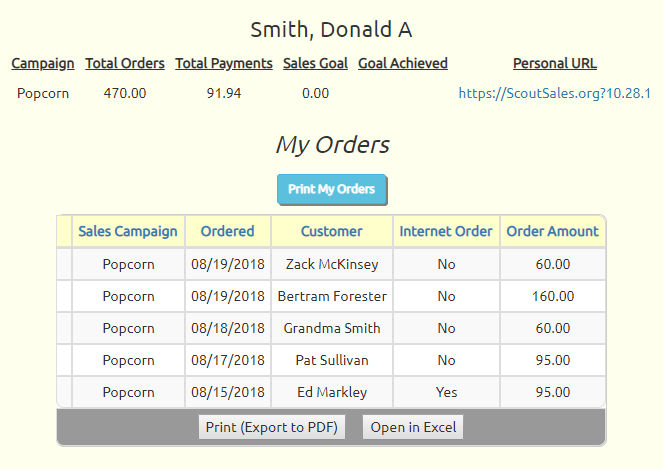Click Print (Export to PDF) button
The width and height of the screenshot is (663, 470).
coord(272,427)
